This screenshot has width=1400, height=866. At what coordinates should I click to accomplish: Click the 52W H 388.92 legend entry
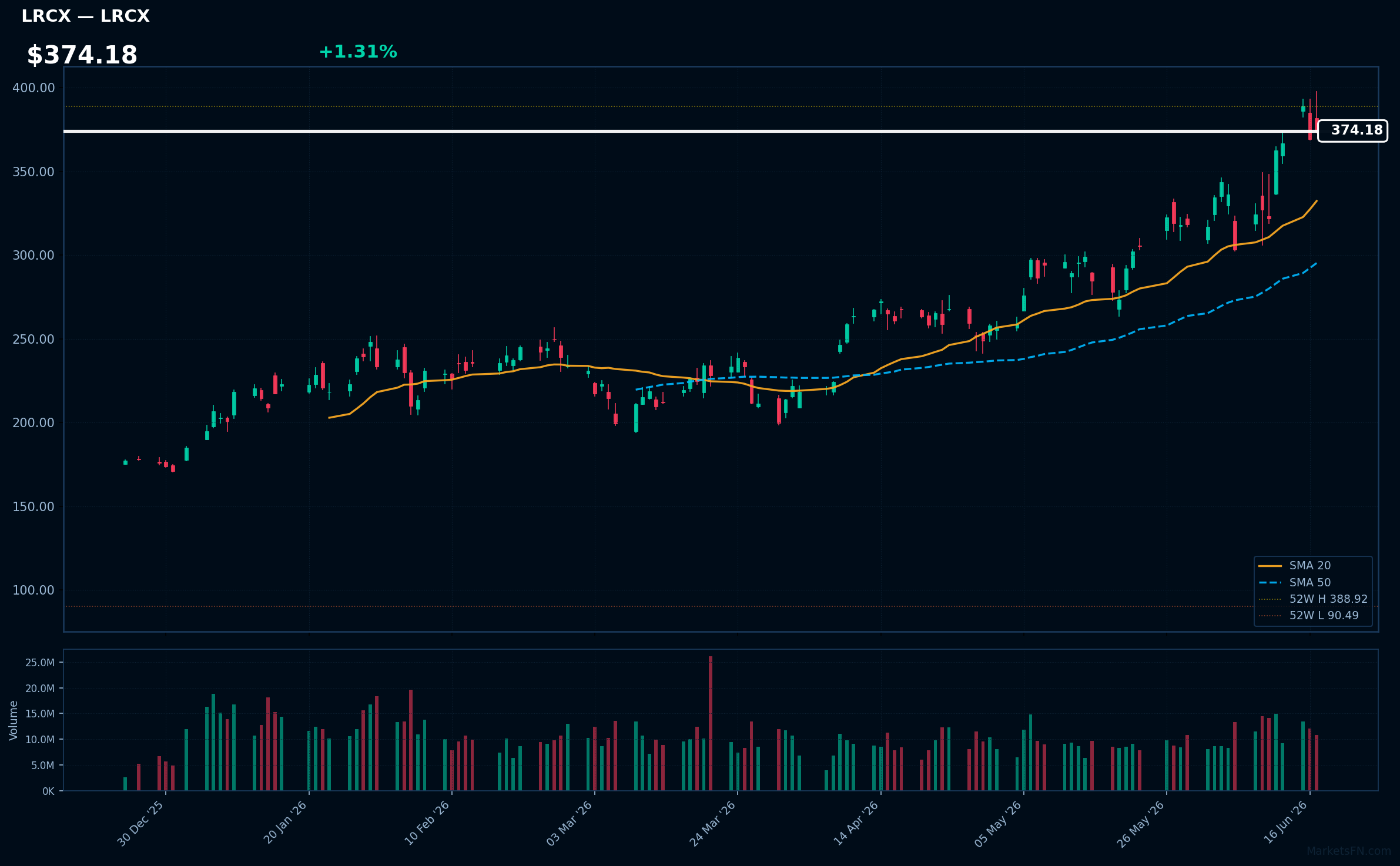tap(1313, 599)
